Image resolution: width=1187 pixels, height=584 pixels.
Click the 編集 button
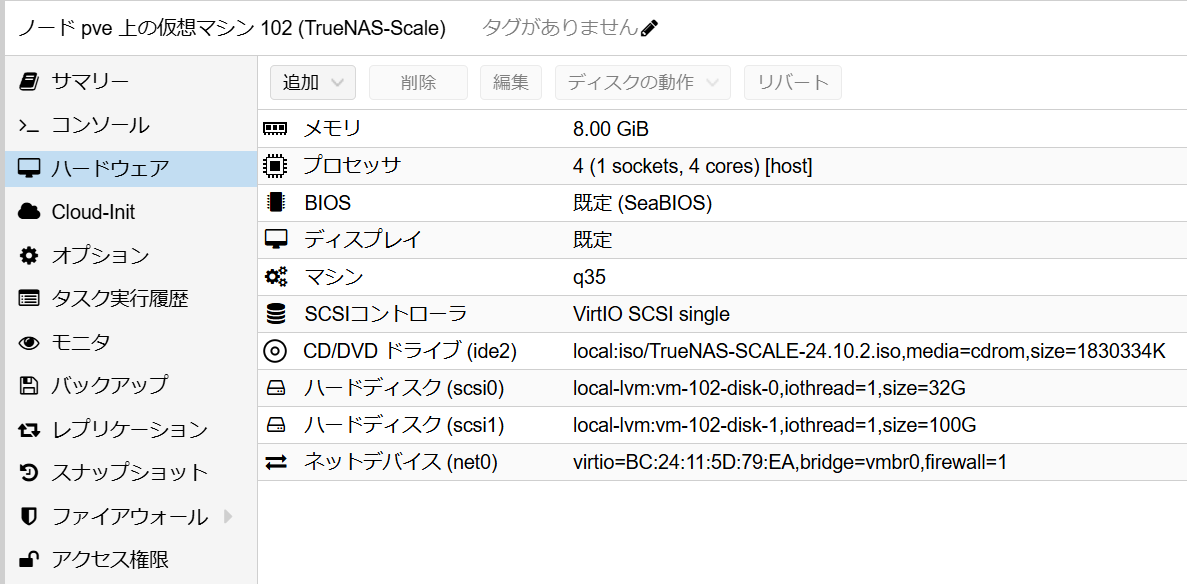[x=511, y=83]
